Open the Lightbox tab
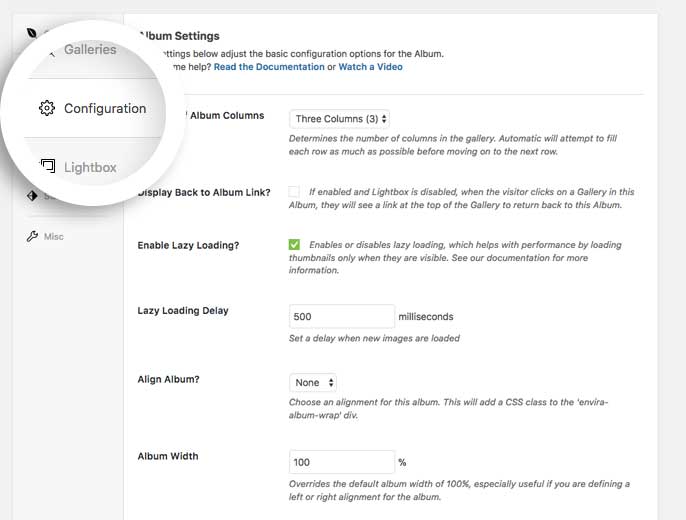The image size is (686, 520). [x=90, y=168]
